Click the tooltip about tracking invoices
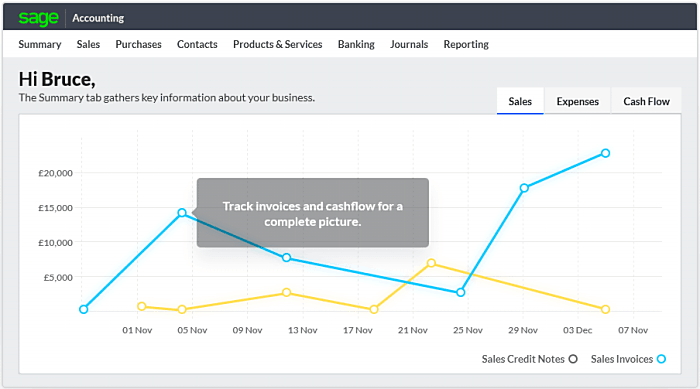Image resolution: width=700 pixels, height=389 pixels. (x=312, y=213)
